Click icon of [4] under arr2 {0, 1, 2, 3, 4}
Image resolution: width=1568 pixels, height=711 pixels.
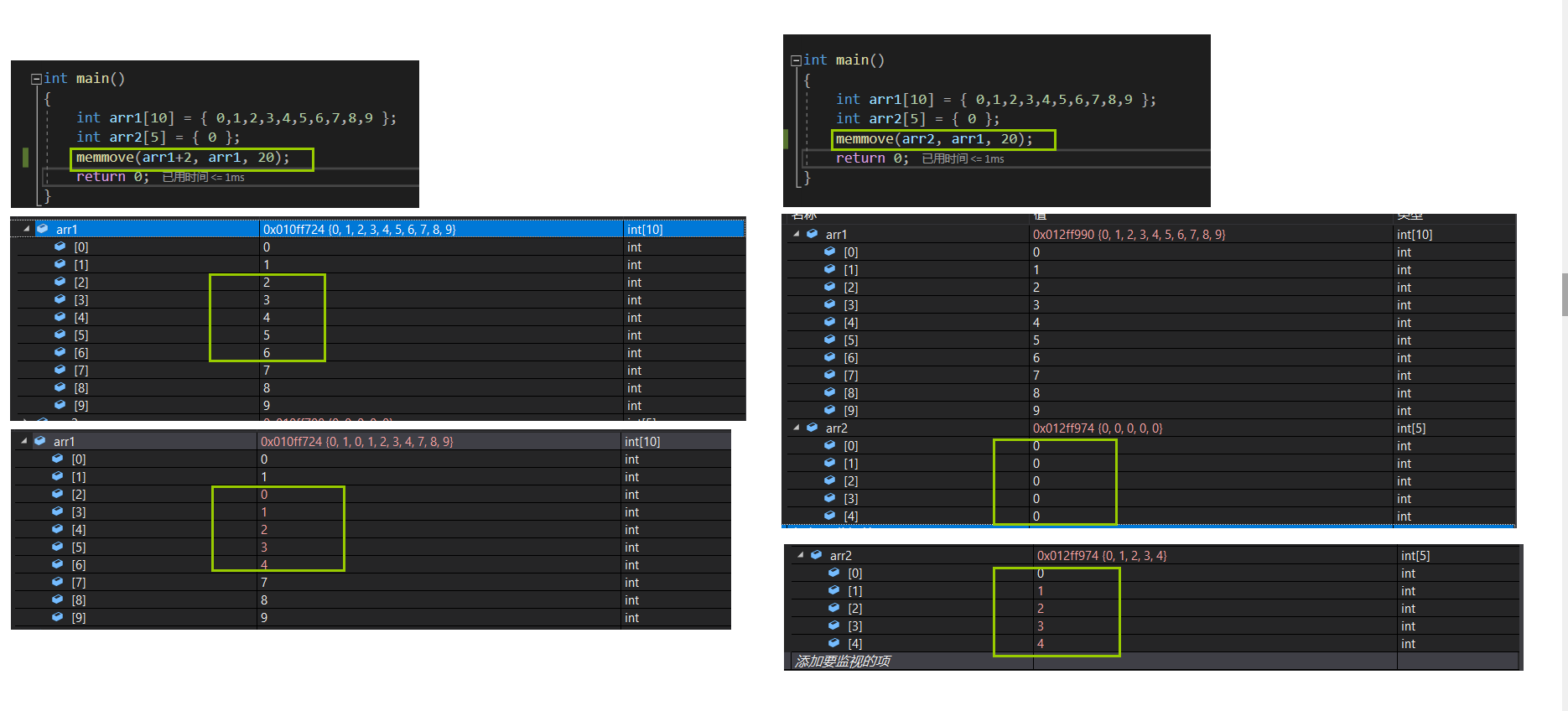(x=833, y=643)
